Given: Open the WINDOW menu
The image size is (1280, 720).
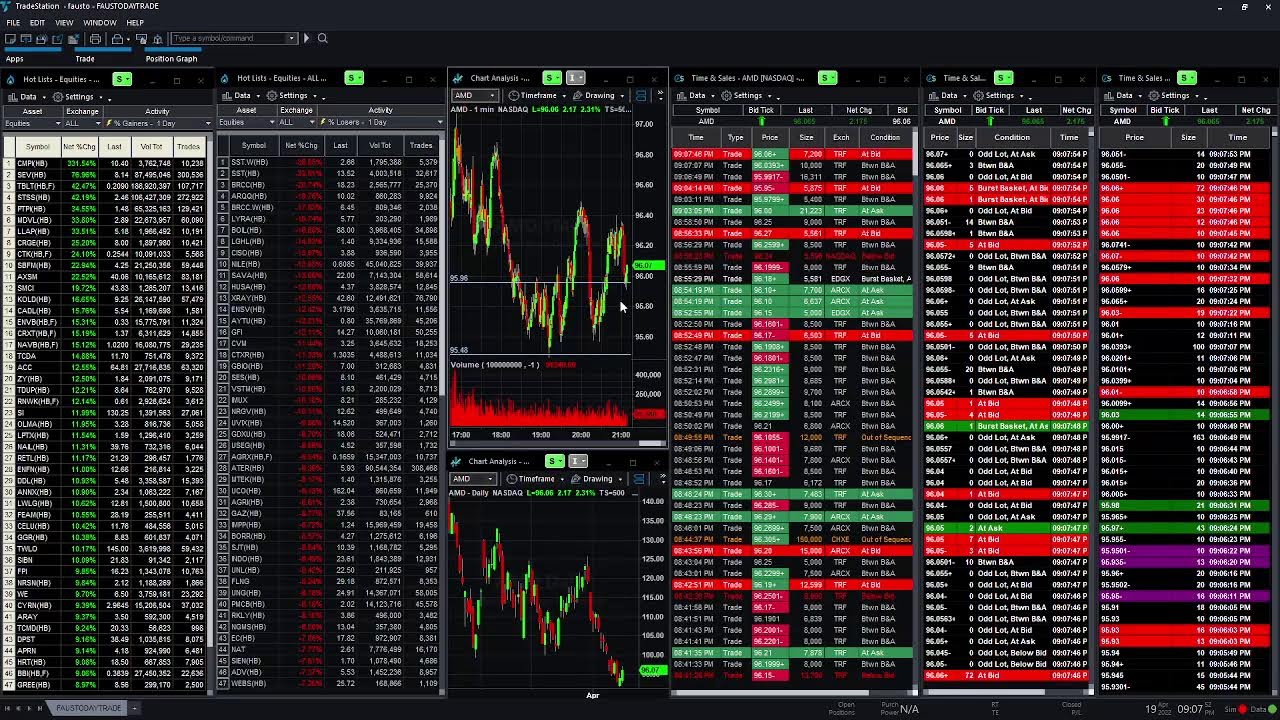Looking at the screenshot, I should click(x=99, y=22).
